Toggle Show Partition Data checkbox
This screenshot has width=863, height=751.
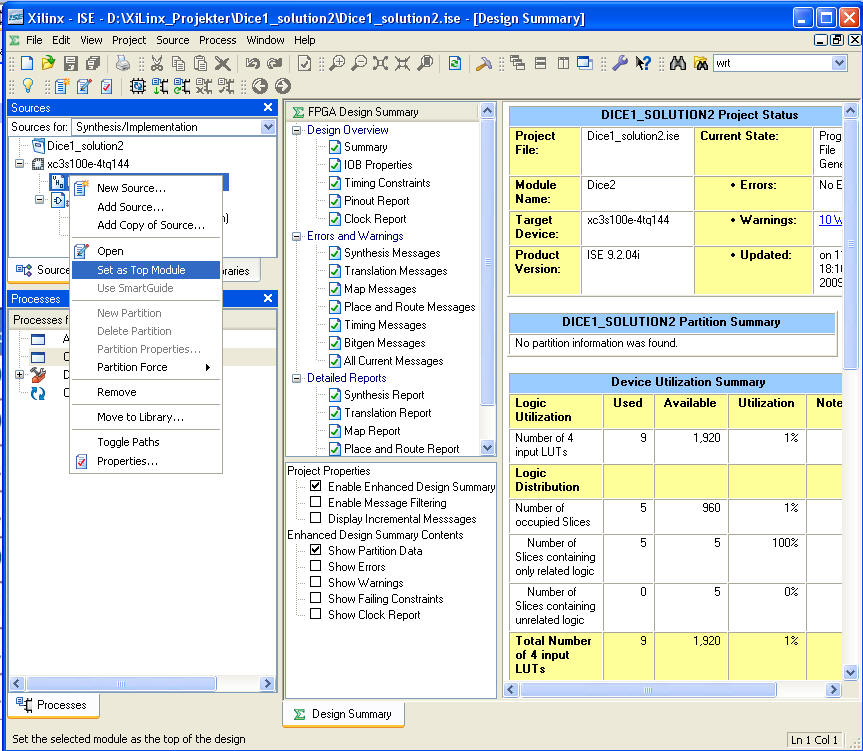tap(315, 550)
